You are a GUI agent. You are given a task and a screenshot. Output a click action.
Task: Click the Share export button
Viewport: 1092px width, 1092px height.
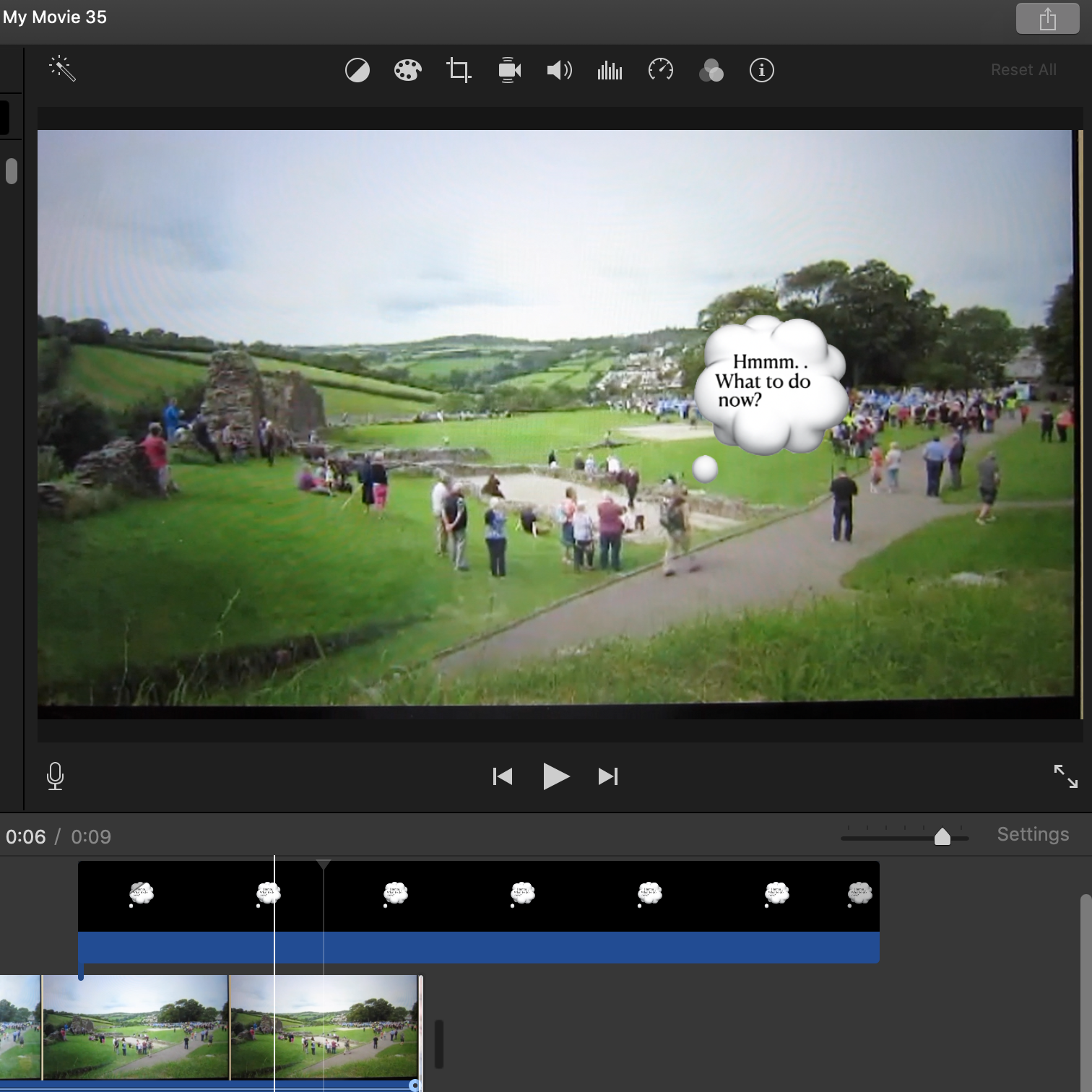pyautogui.click(x=1047, y=19)
